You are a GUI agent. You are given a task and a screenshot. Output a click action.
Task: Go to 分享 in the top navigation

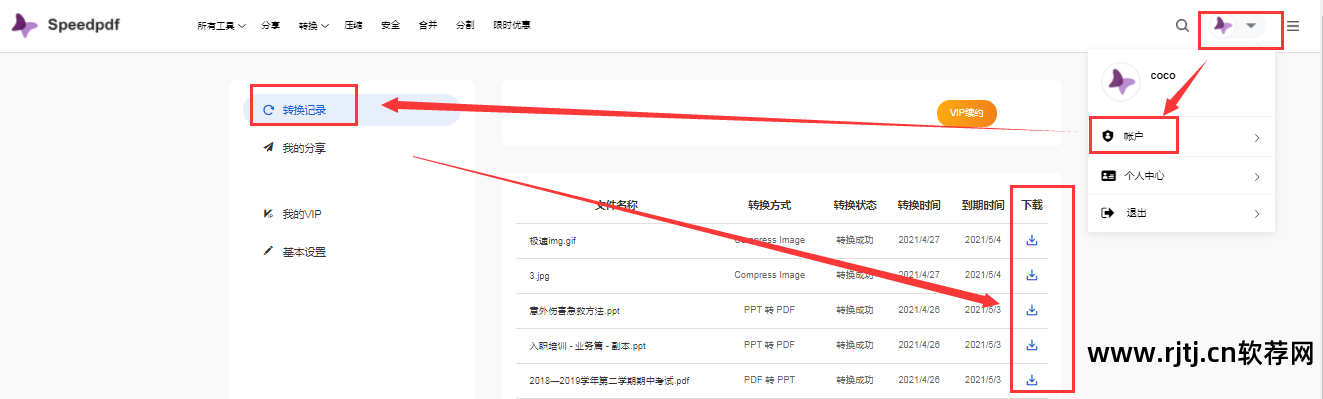[x=270, y=26]
